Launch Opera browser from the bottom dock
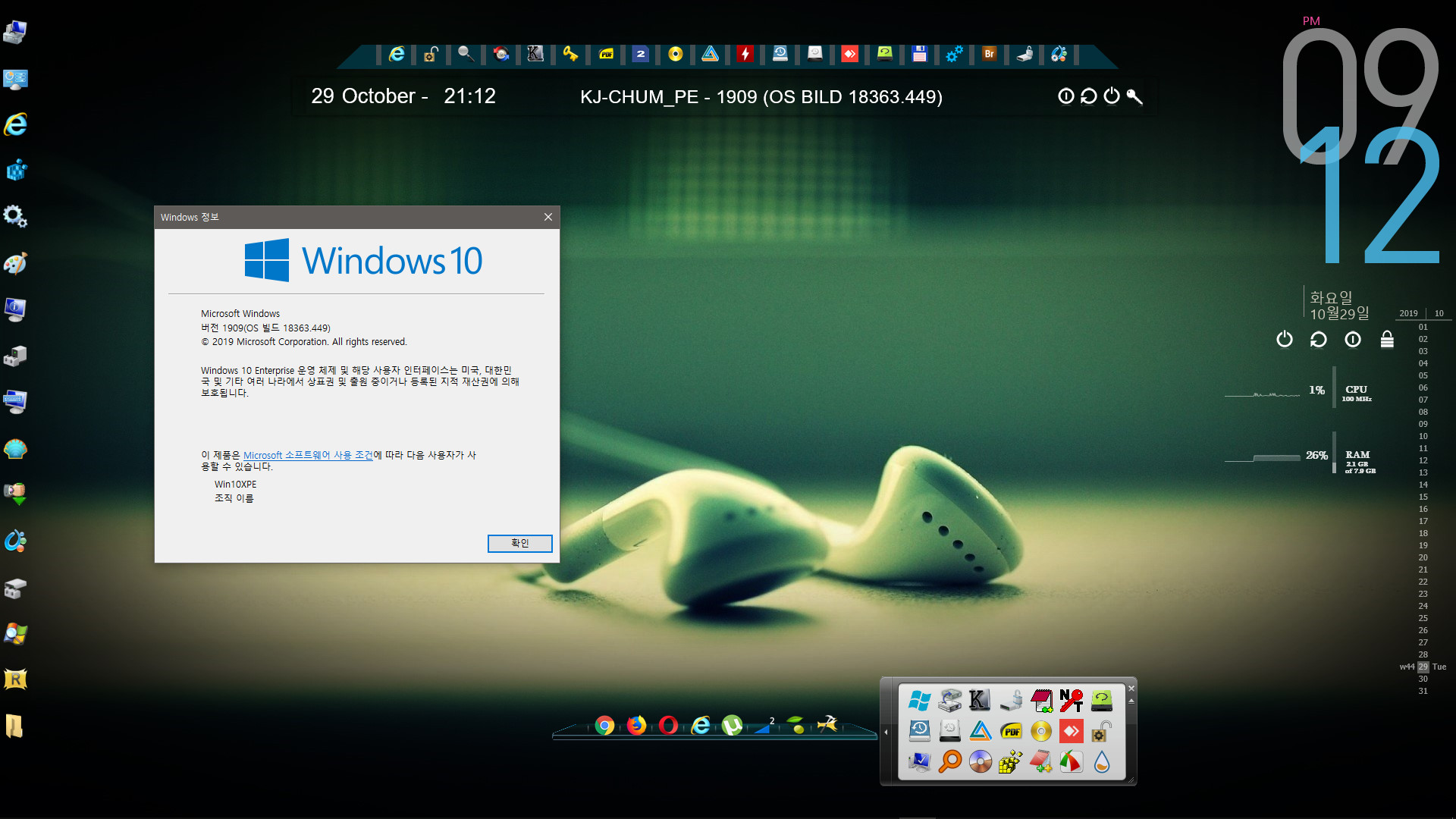The width and height of the screenshot is (1456, 819). click(668, 726)
